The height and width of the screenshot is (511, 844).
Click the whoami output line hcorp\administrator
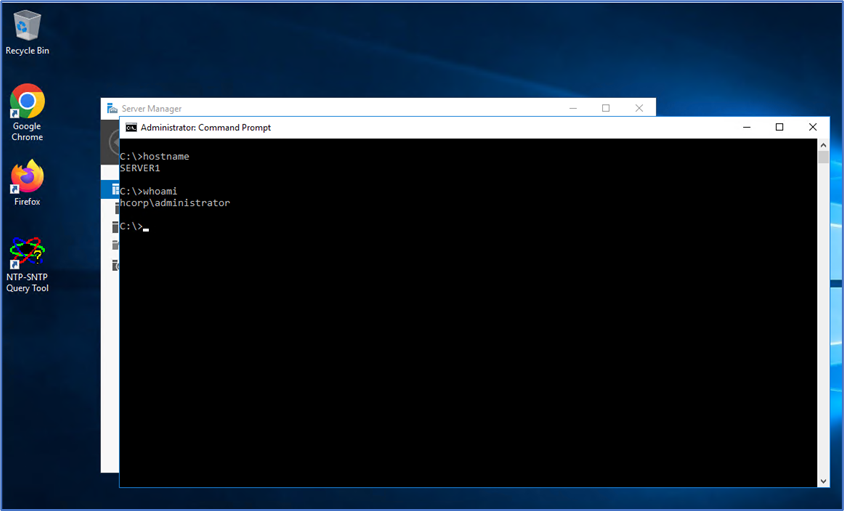coord(174,203)
